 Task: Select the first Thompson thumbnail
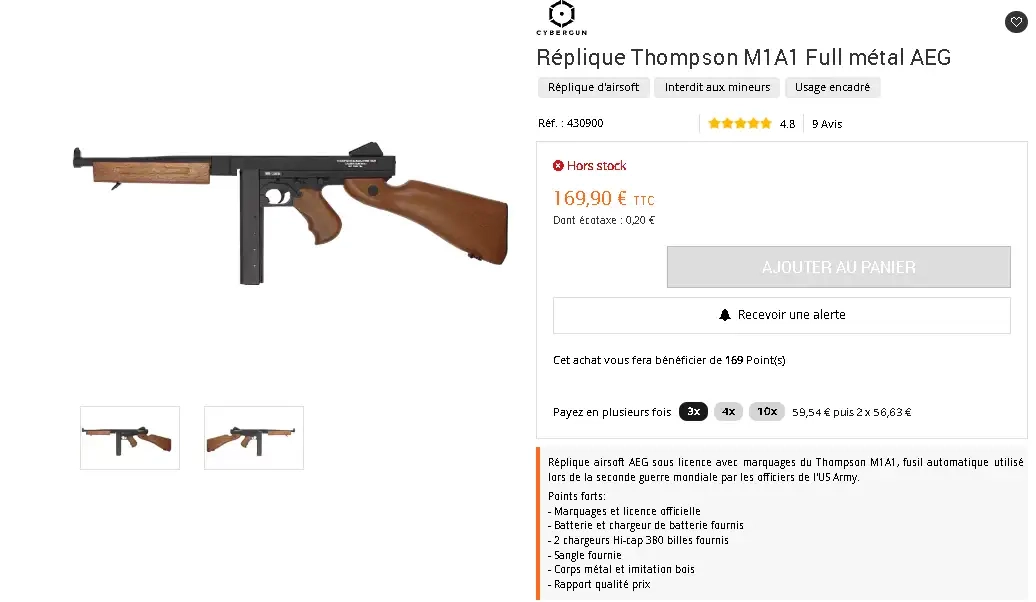click(x=130, y=438)
